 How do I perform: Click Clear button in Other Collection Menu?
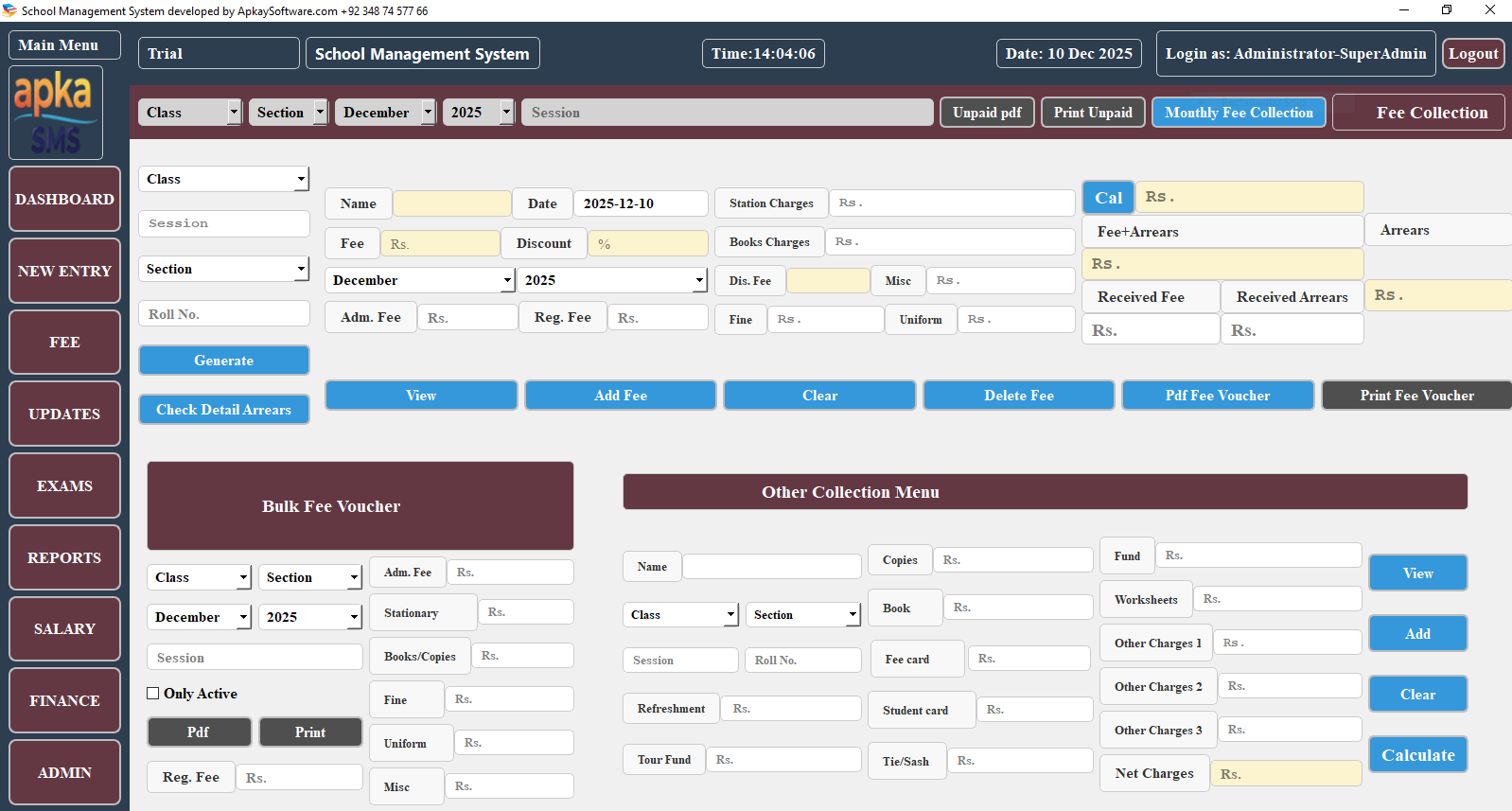pyautogui.click(x=1417, y=694)
